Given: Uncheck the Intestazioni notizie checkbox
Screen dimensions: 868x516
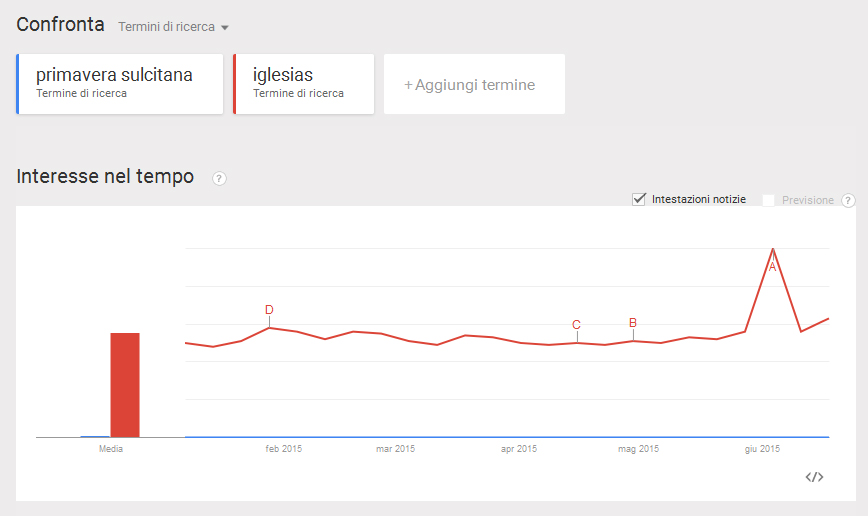Looking at the screenshot, I should tap(639, 199).
